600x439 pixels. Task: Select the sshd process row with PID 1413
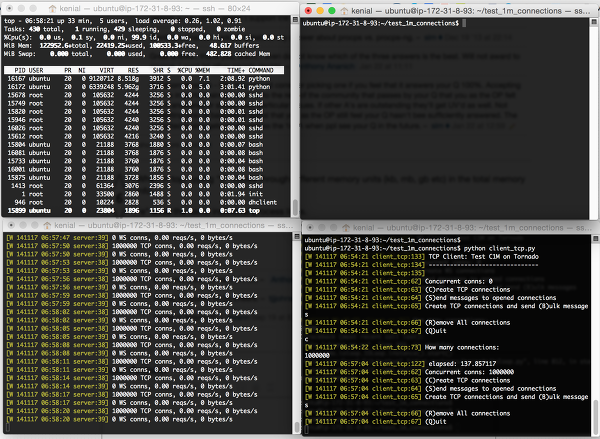[x=144, y=186]
